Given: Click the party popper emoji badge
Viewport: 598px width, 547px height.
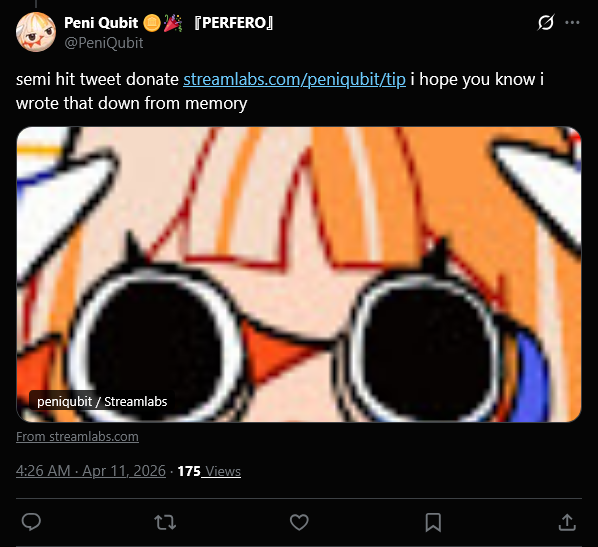Looking at the screenshot, I should pos(172,23).
